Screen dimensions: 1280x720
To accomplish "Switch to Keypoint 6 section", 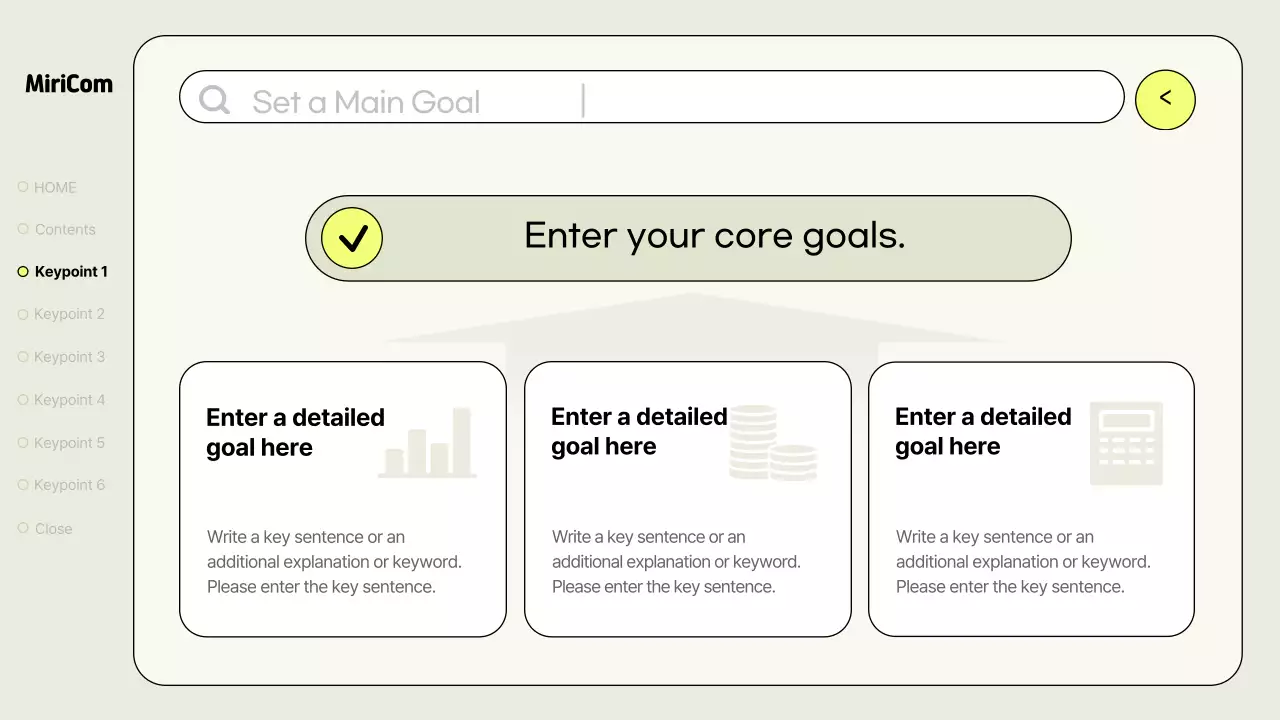I will coord(69,485).
